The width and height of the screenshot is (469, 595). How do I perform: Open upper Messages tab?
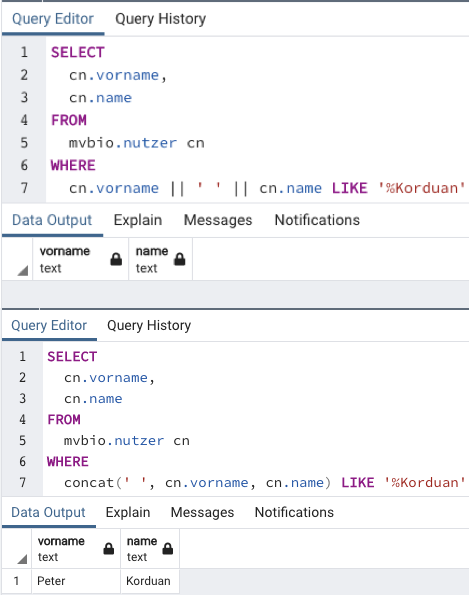coord(218,220)
